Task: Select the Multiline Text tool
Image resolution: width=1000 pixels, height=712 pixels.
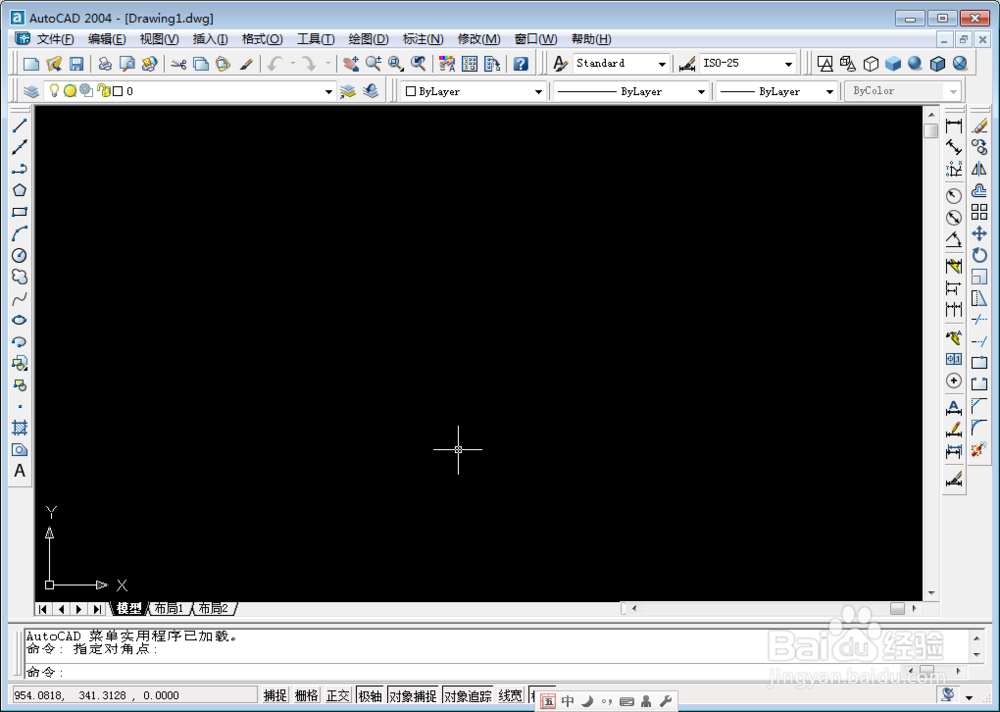Action: pos(20,471)
